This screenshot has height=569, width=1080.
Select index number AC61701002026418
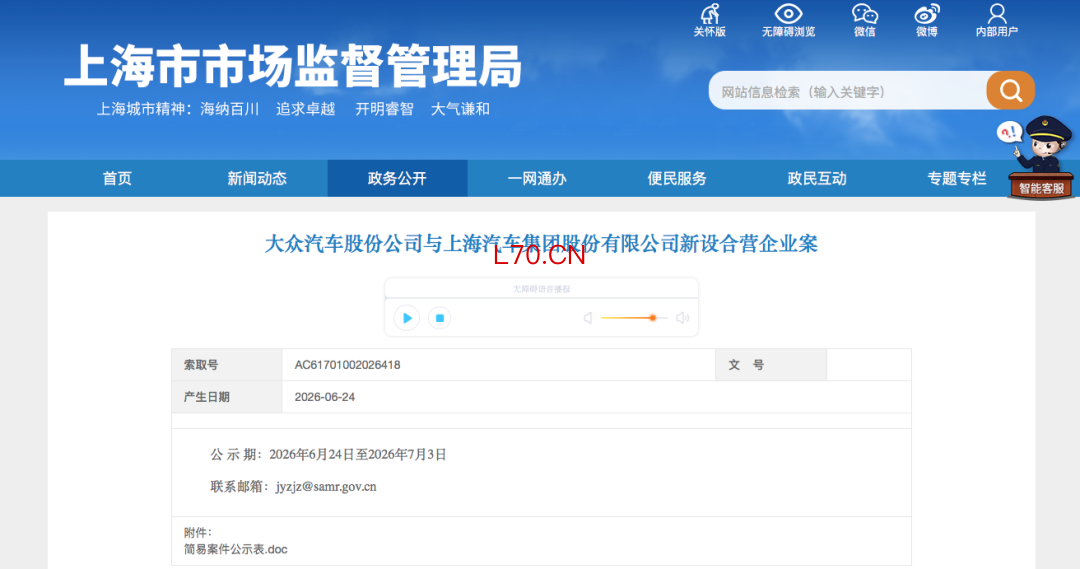click(x=347, y=365)
